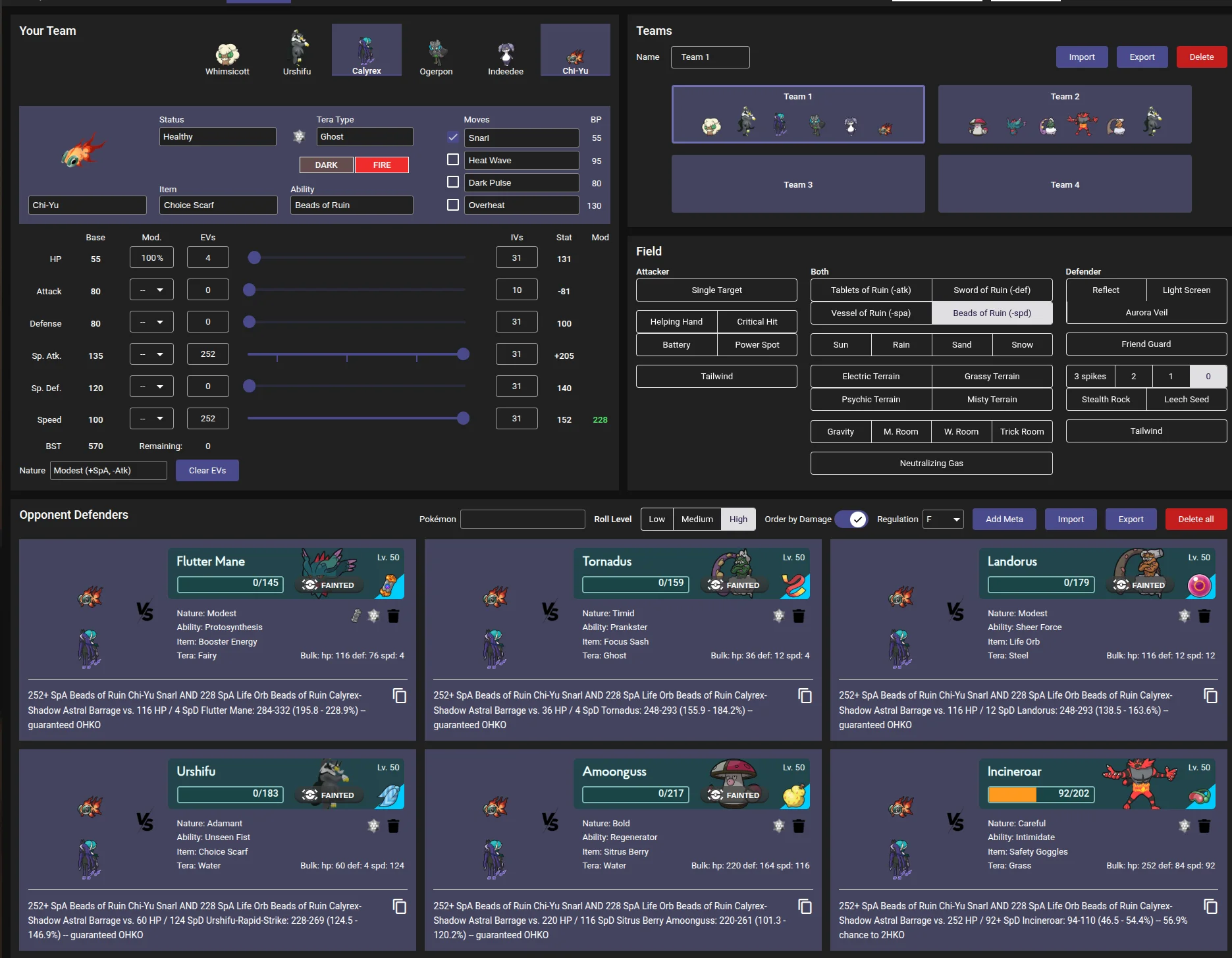This screenshot has width=1232, height=958.
Task: Click Delete all defenders button
Action: (x=1196, y=519)
